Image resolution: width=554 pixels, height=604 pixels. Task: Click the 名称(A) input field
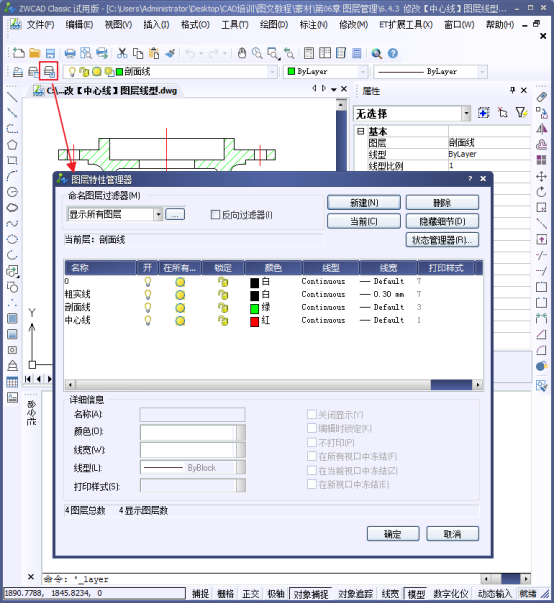(192, 414)
